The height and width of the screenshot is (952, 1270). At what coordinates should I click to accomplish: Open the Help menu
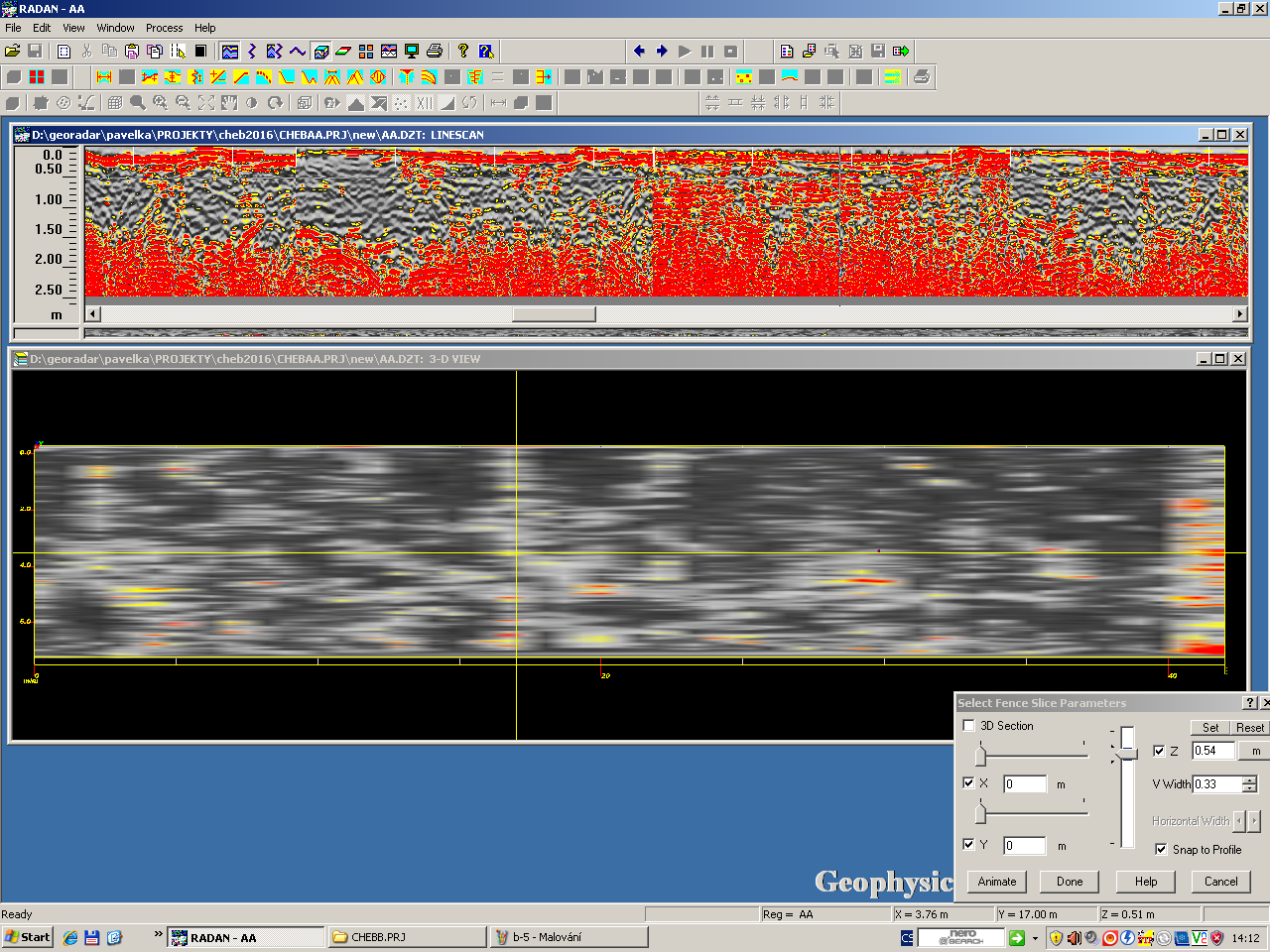coord(204,28)
